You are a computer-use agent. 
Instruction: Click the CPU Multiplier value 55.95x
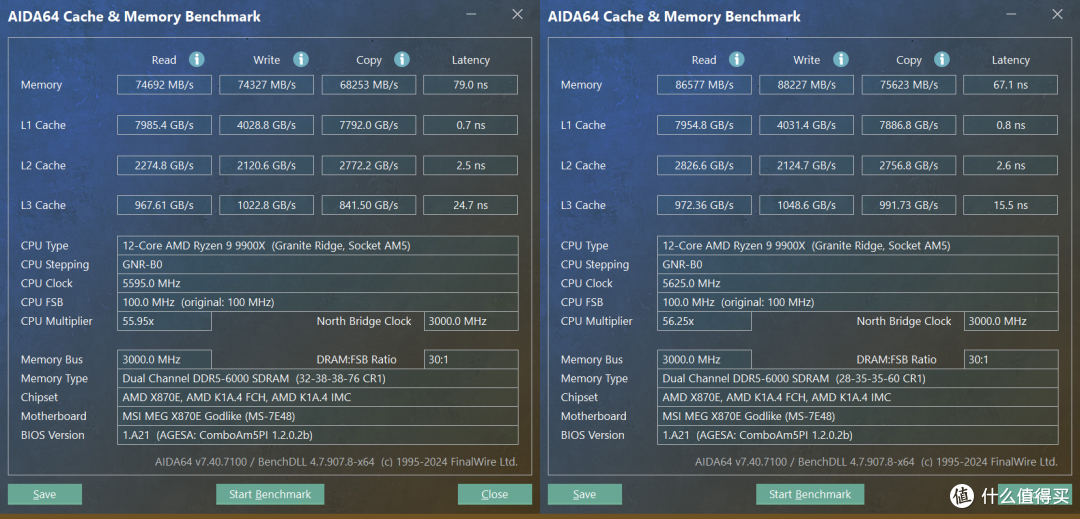(x=164, y=321)
